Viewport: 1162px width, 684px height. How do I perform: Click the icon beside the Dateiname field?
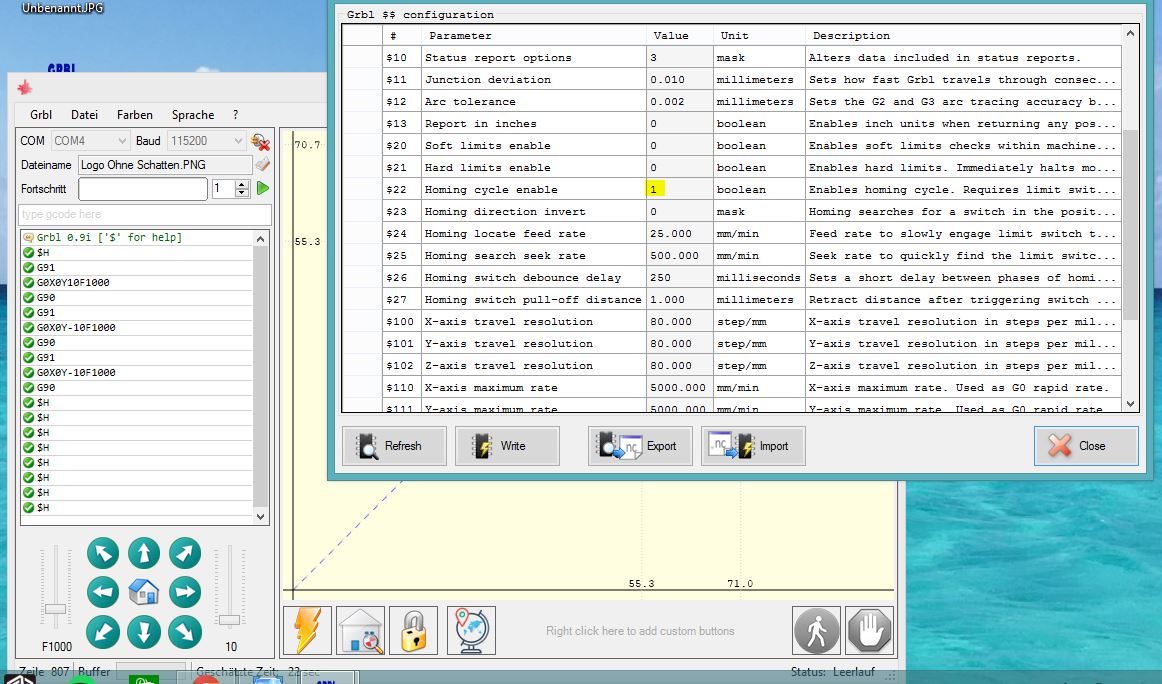262,165
